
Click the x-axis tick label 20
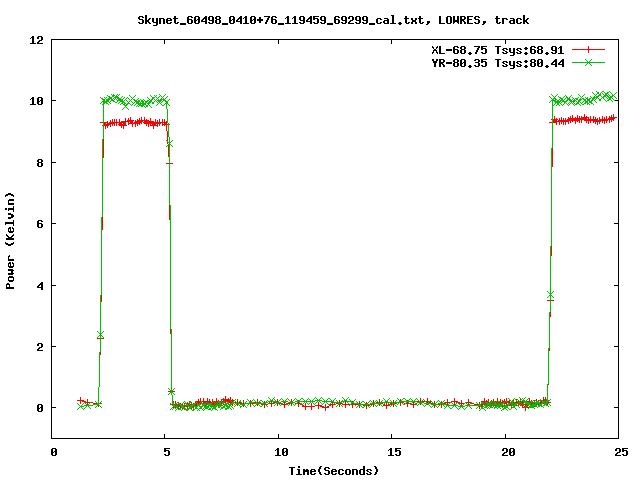[507, 452]
